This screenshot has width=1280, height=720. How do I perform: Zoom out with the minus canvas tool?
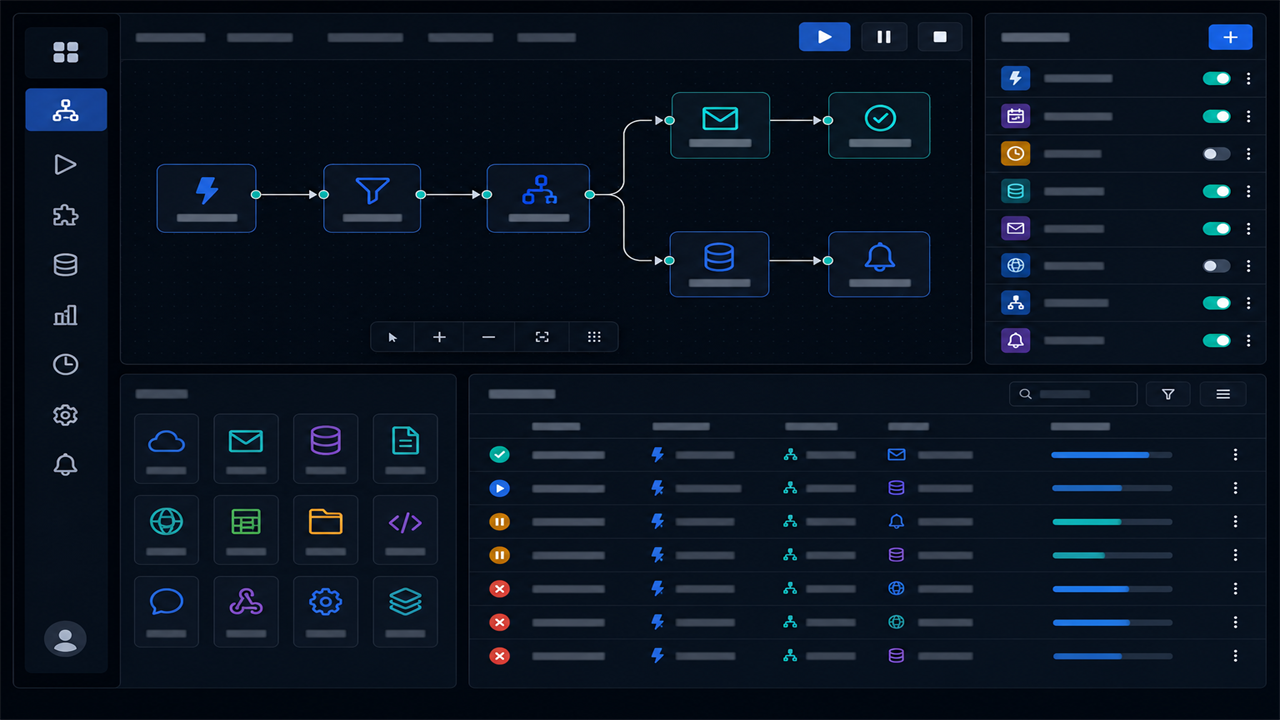pyautogui.click(x=488, y=337)
